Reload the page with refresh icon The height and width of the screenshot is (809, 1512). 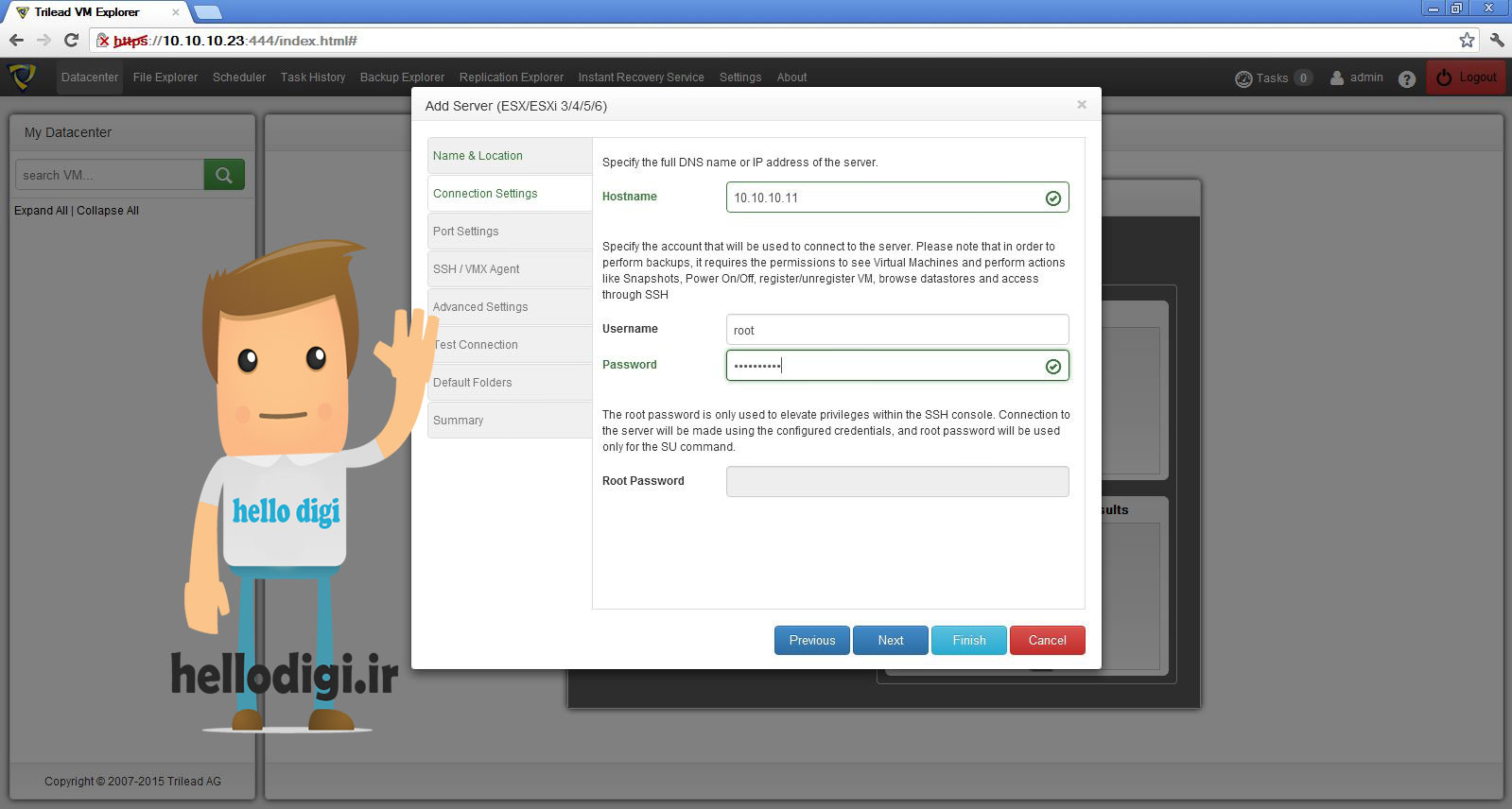71,41
